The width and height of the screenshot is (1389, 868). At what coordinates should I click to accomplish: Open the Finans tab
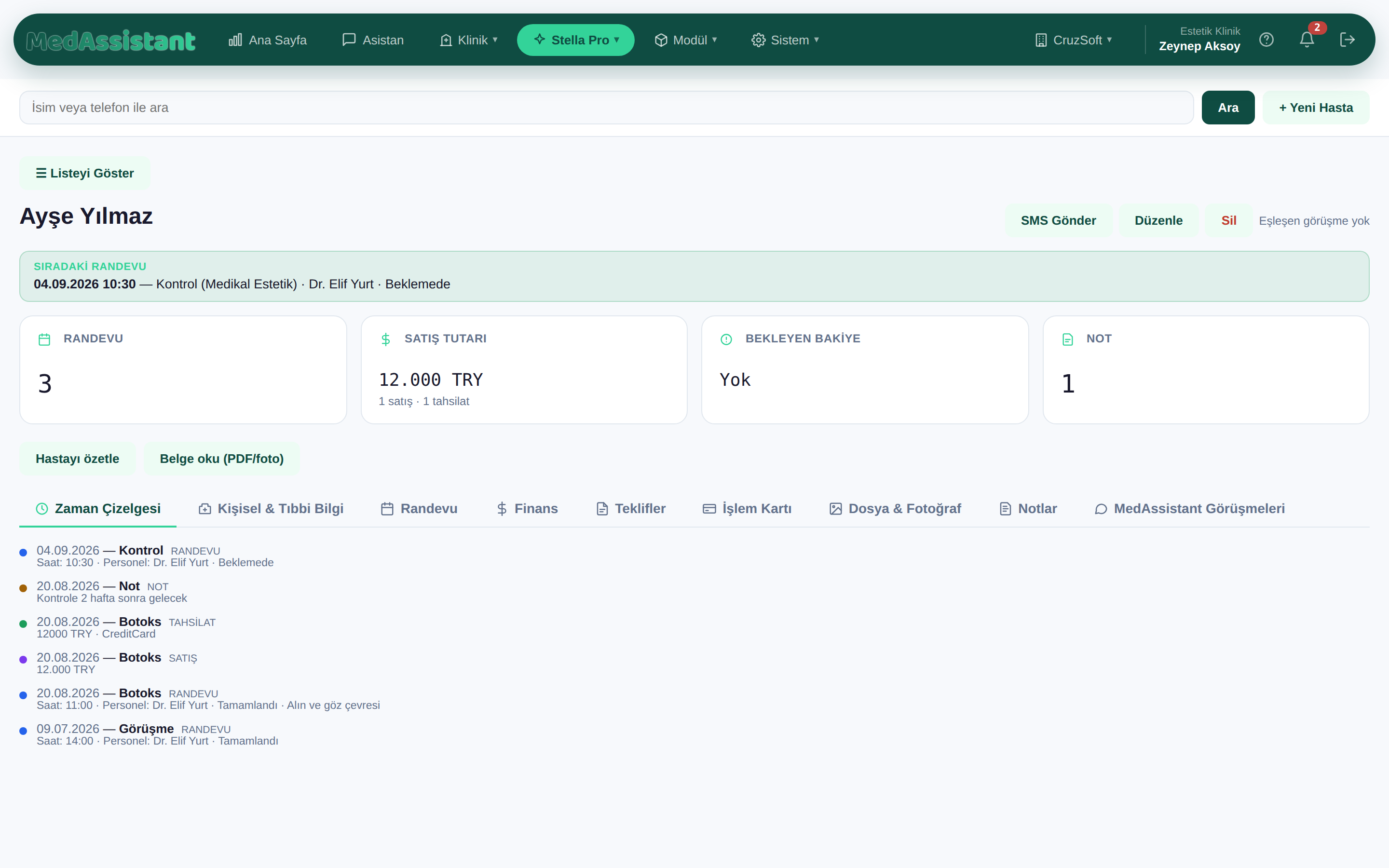click(x=527, y=509)
